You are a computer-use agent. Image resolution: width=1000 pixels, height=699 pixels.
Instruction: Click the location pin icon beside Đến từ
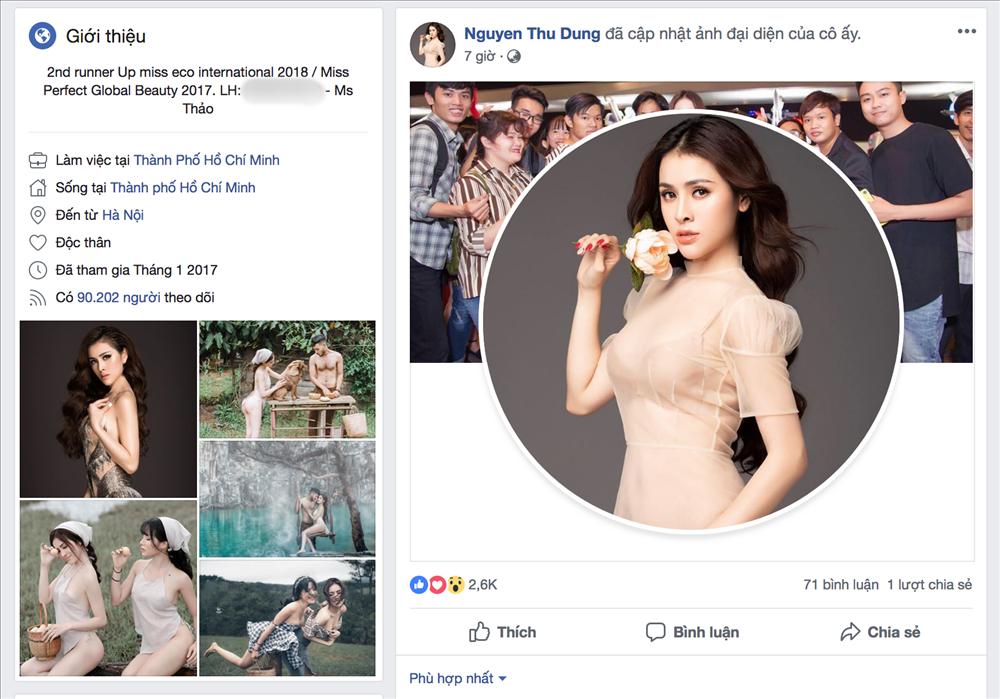37,214
